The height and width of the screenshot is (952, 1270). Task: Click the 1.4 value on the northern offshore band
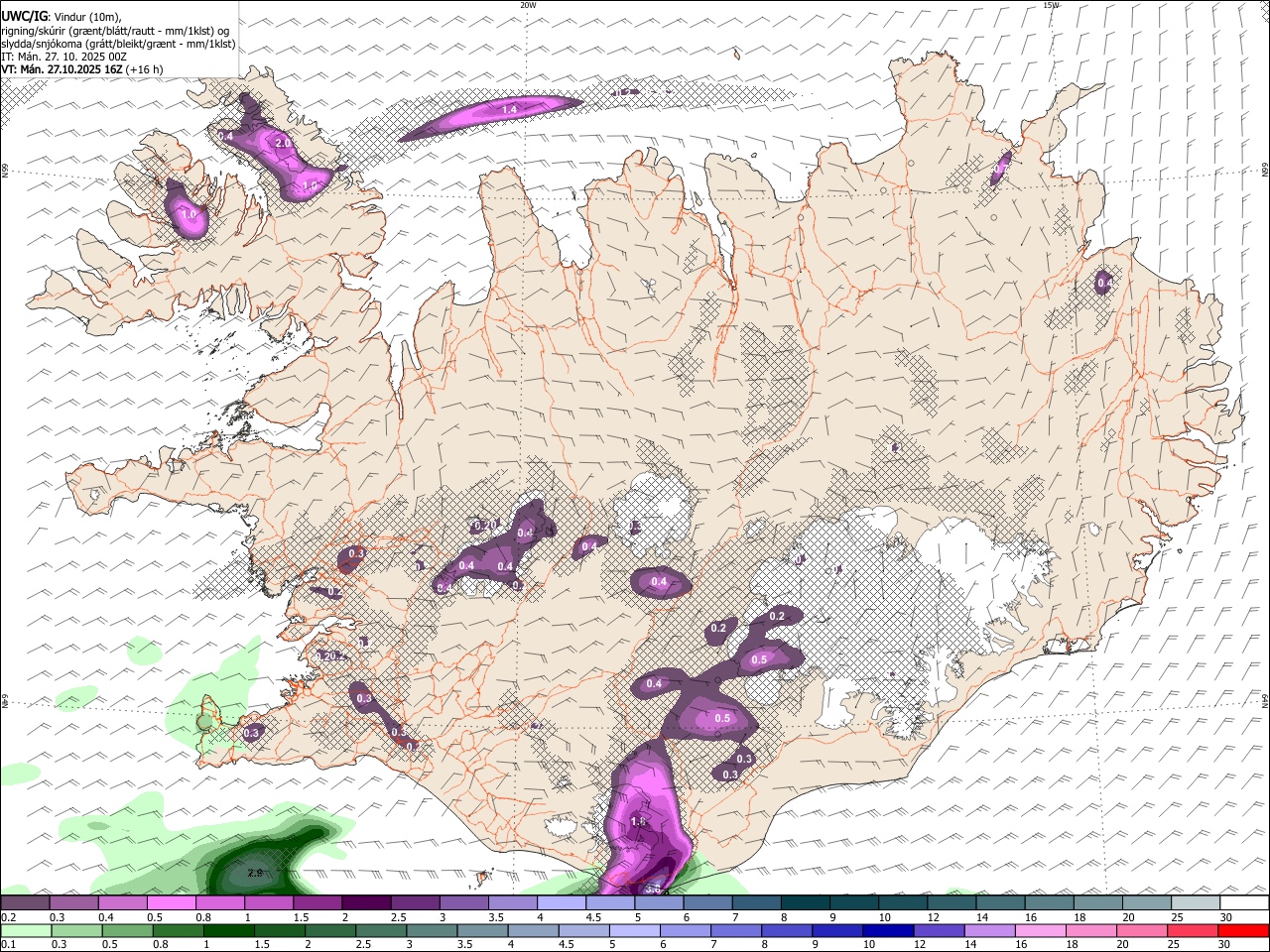[x=510, y=109]
